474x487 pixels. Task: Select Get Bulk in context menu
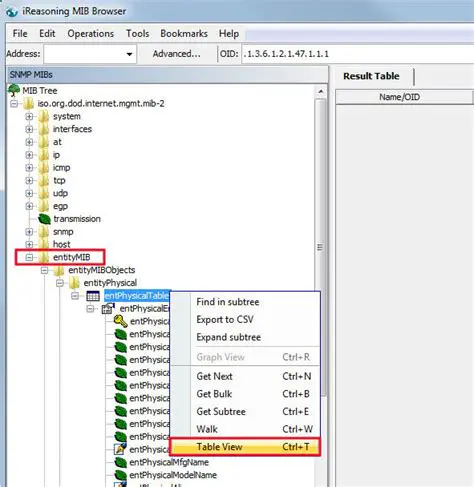(245, 394)
